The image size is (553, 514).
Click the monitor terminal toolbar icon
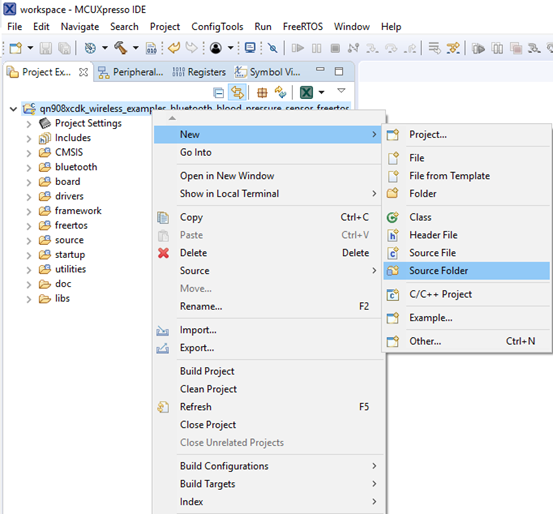[250, 48]
